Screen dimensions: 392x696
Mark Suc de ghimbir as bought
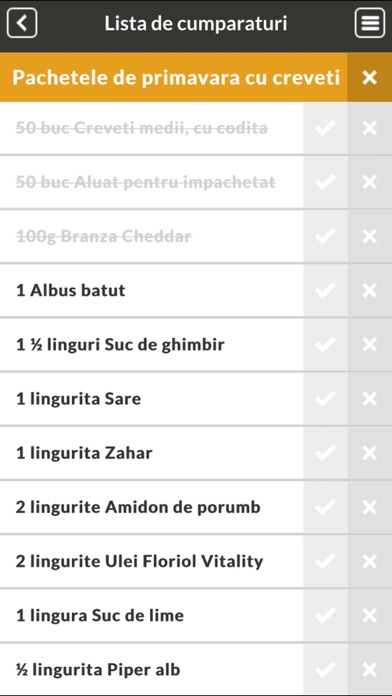tap(325, 345)
